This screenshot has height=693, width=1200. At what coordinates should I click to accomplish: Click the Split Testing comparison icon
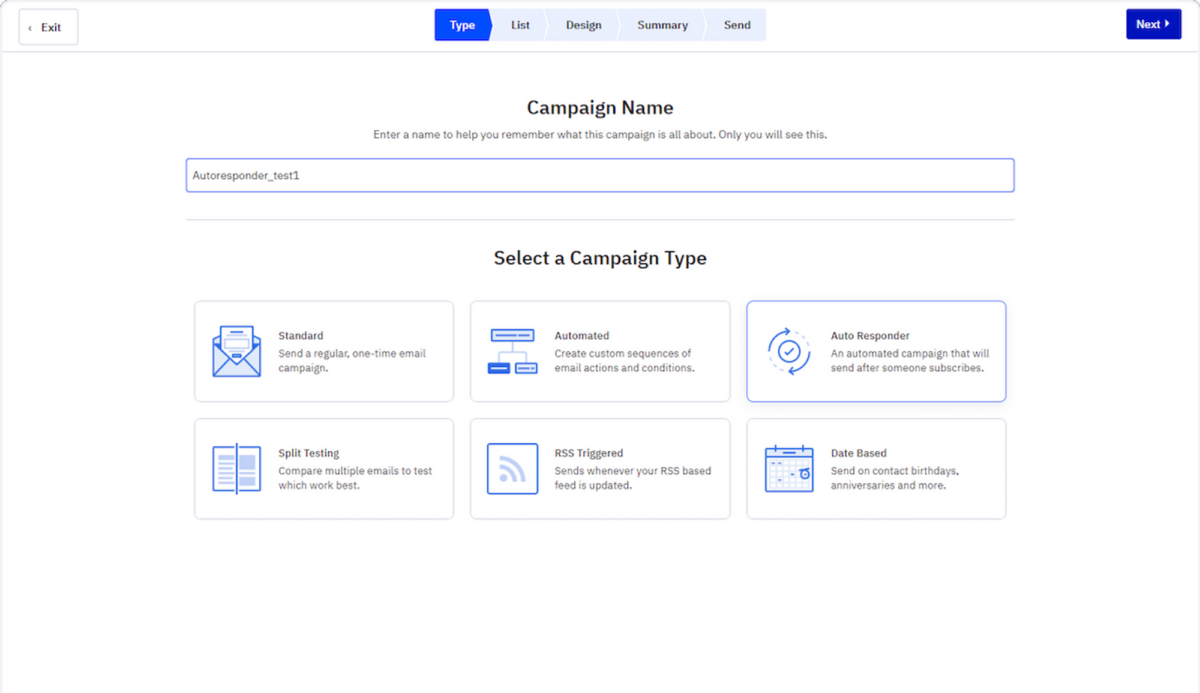236,469
